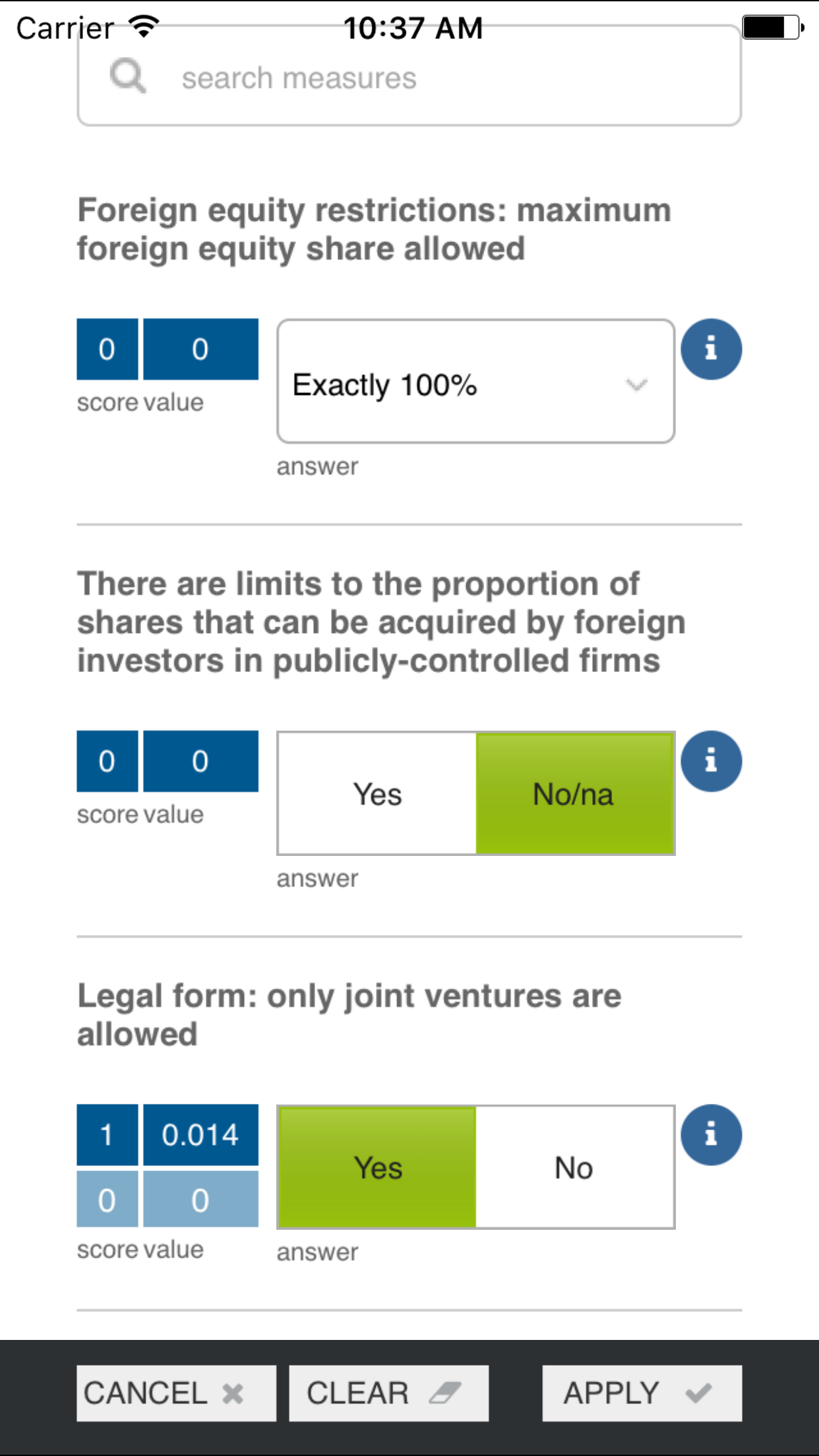Tap the battery indicator in status bar
The height and width of the screenshot is (1456, 819).
click(x=772, y=28)
